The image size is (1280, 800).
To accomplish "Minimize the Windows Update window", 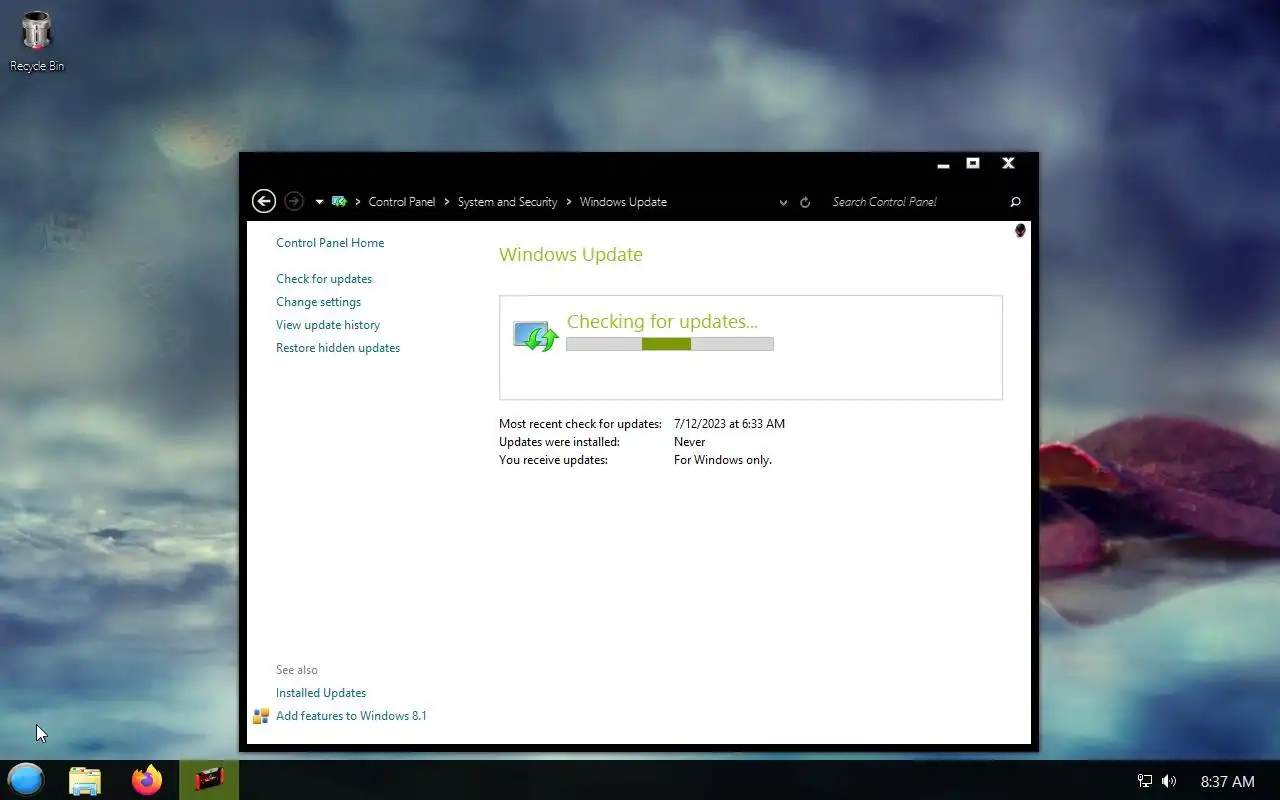I will [x=943, y=165].
